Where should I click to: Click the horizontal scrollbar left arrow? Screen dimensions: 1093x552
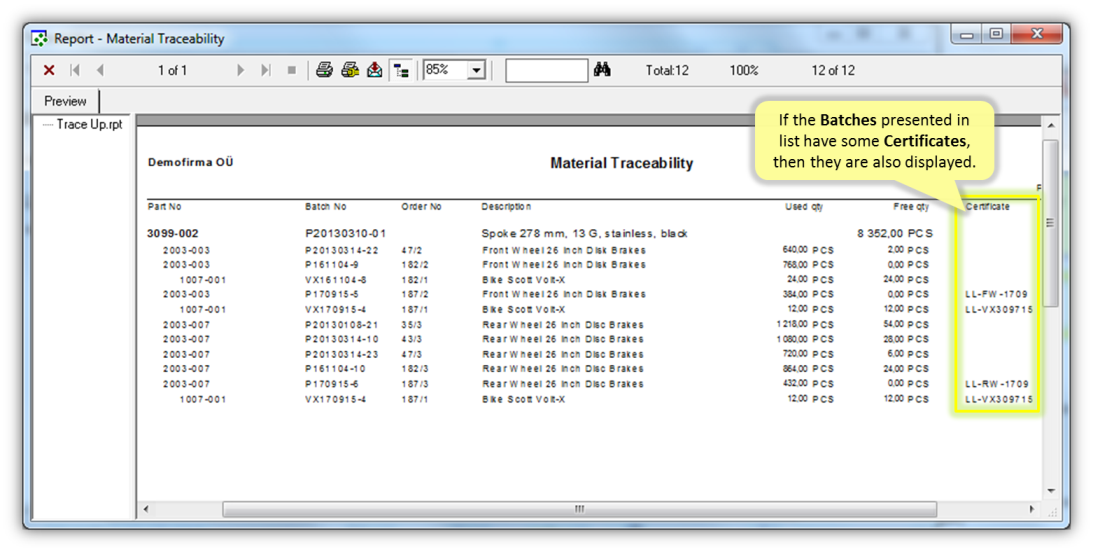click(x=146, y=509)
